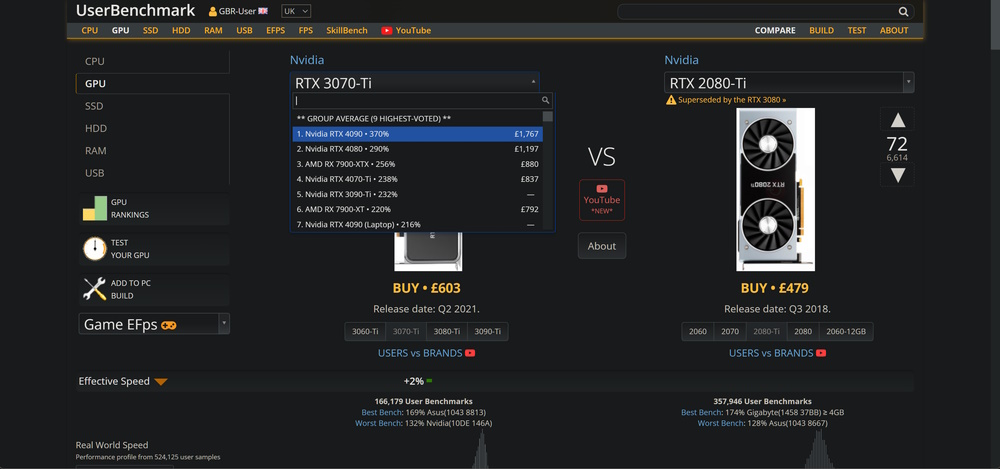This screenshot has width=1000, height=469.
Task: Click the 3080-Ti variant button
Action: tap(447, 332)
